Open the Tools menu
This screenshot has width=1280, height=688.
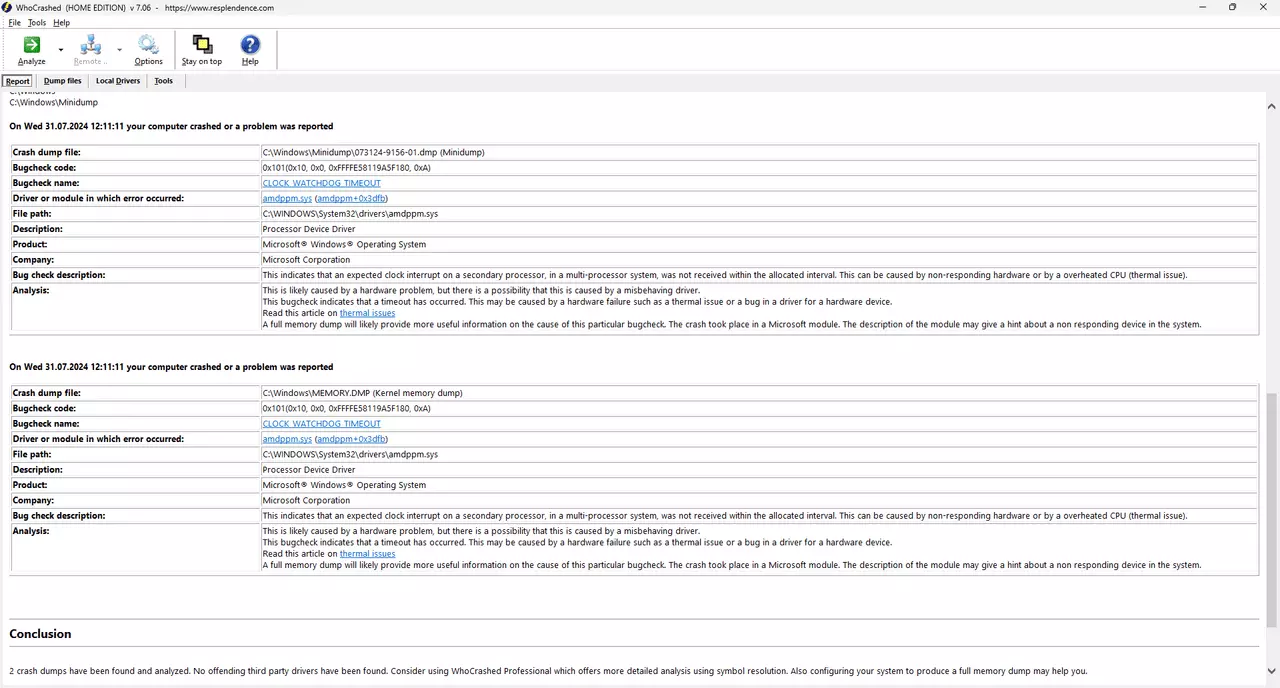37,22
